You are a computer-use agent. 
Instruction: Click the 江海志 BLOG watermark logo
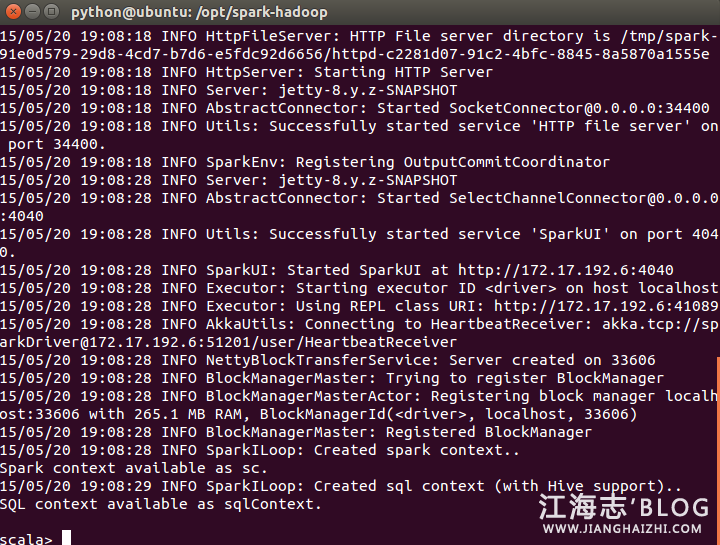(623, 506)
